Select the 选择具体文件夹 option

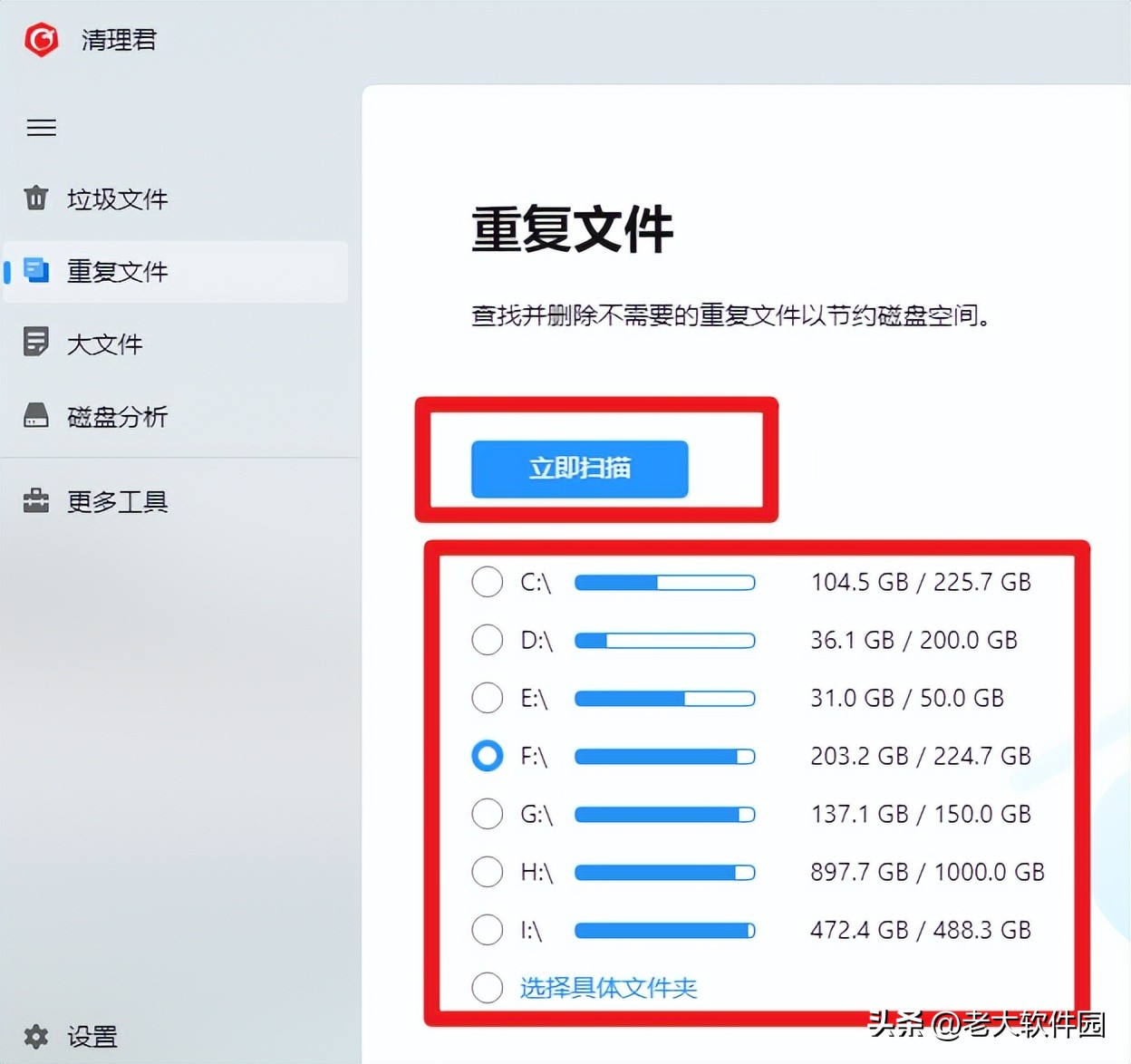click(x=487, y=988)
